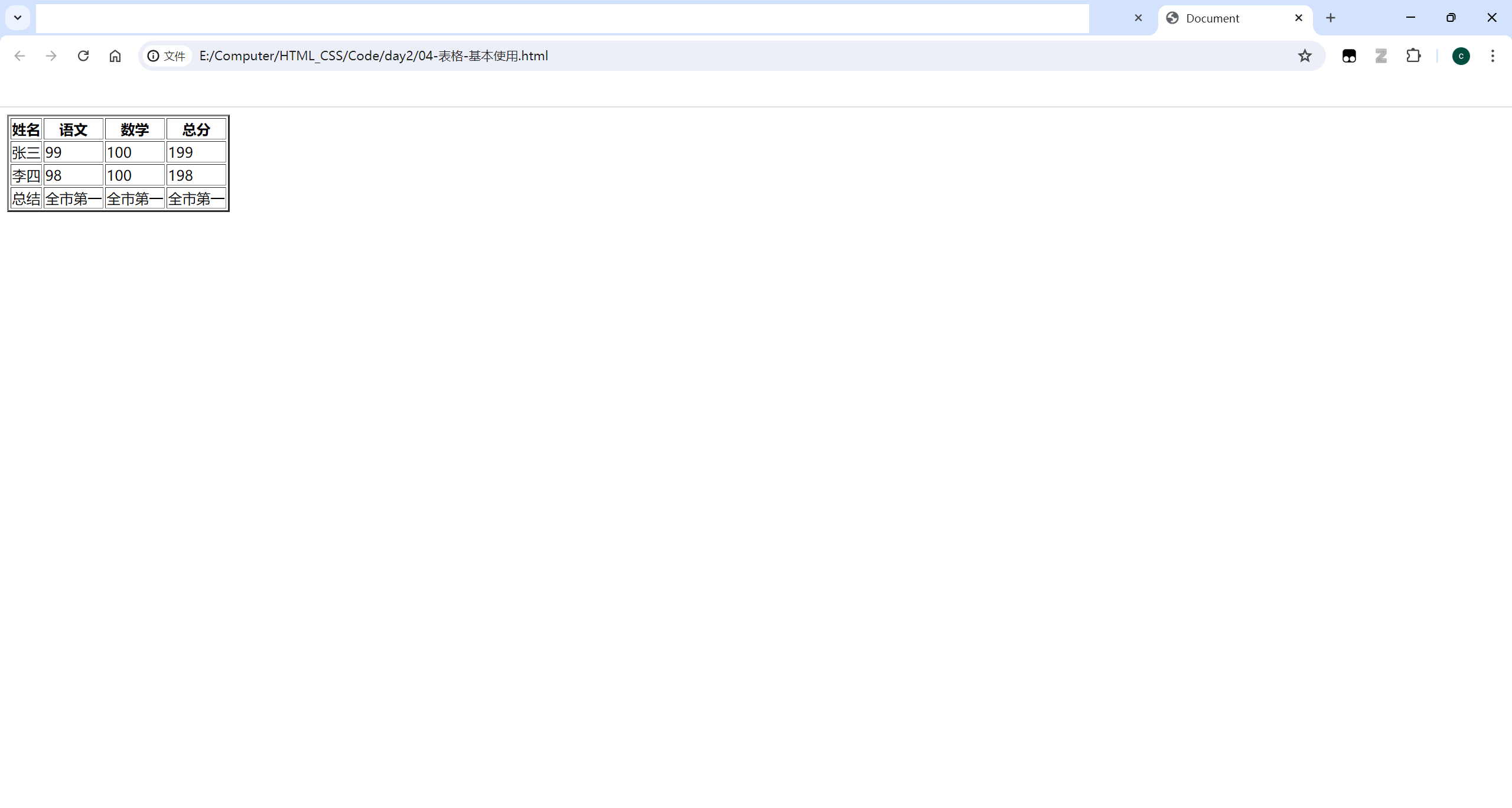This screenshot has width=1512, height=808.
Task: Click the 199 total cell
Action: (196, 152)
